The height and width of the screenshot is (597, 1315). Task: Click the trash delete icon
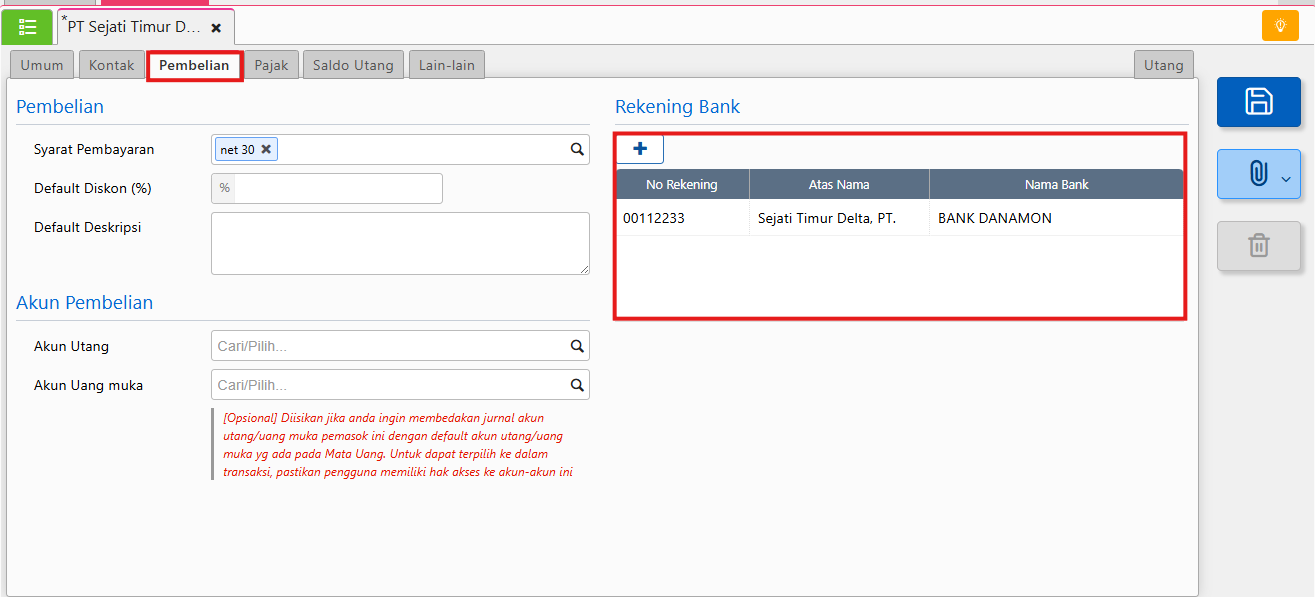(1258, 245)
